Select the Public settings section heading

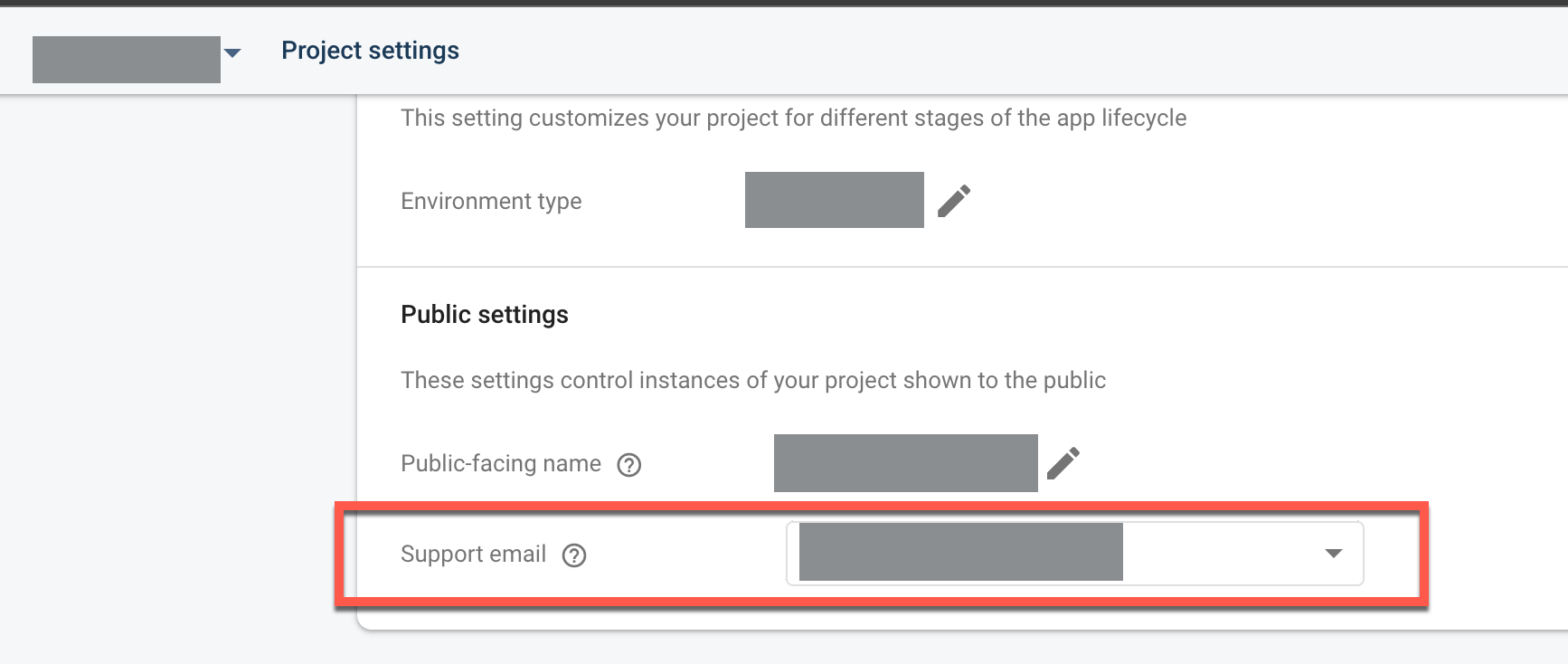(x=485, y=314)
